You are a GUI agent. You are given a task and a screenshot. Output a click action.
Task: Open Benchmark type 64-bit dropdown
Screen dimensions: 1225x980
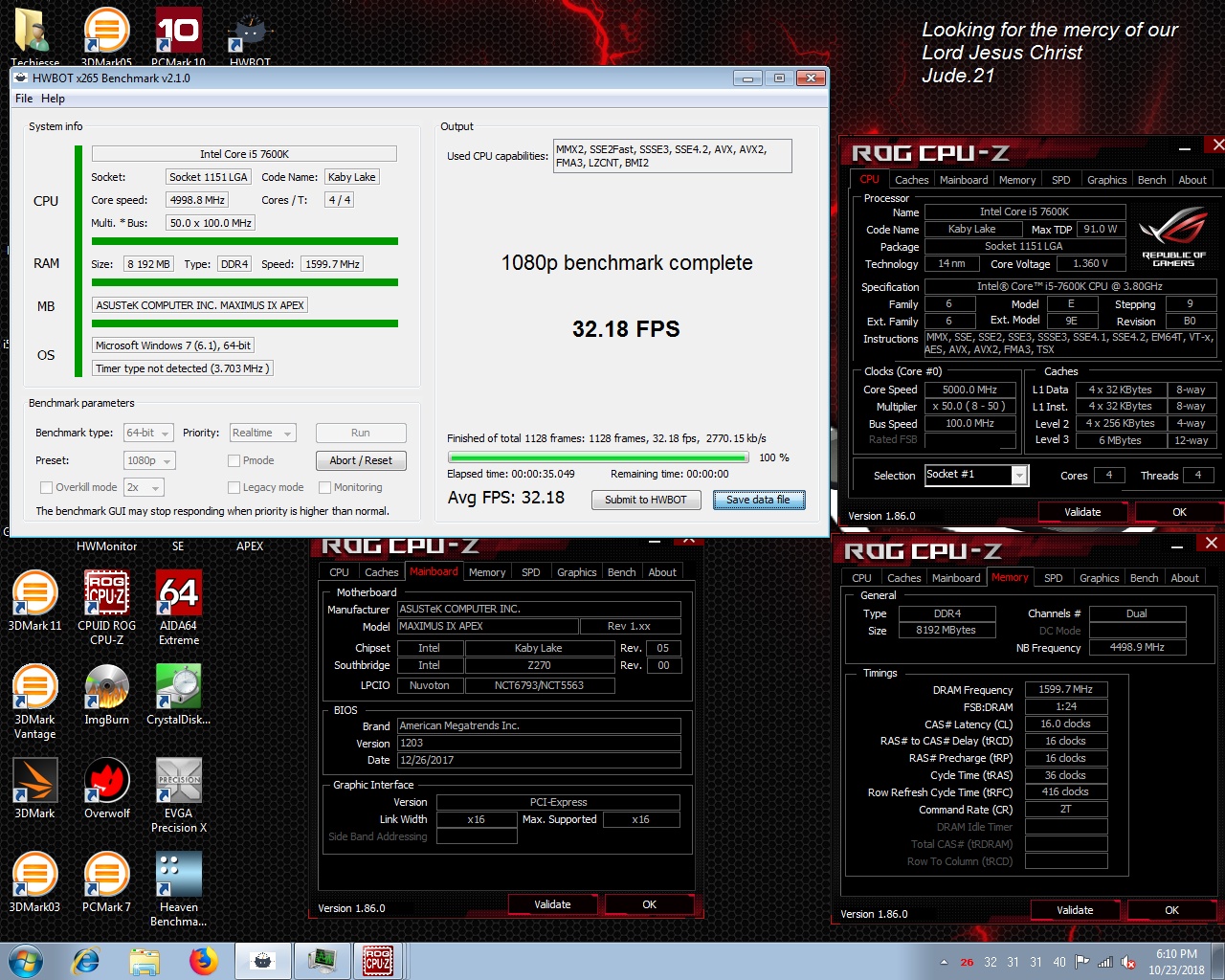(x=148, y=433)
